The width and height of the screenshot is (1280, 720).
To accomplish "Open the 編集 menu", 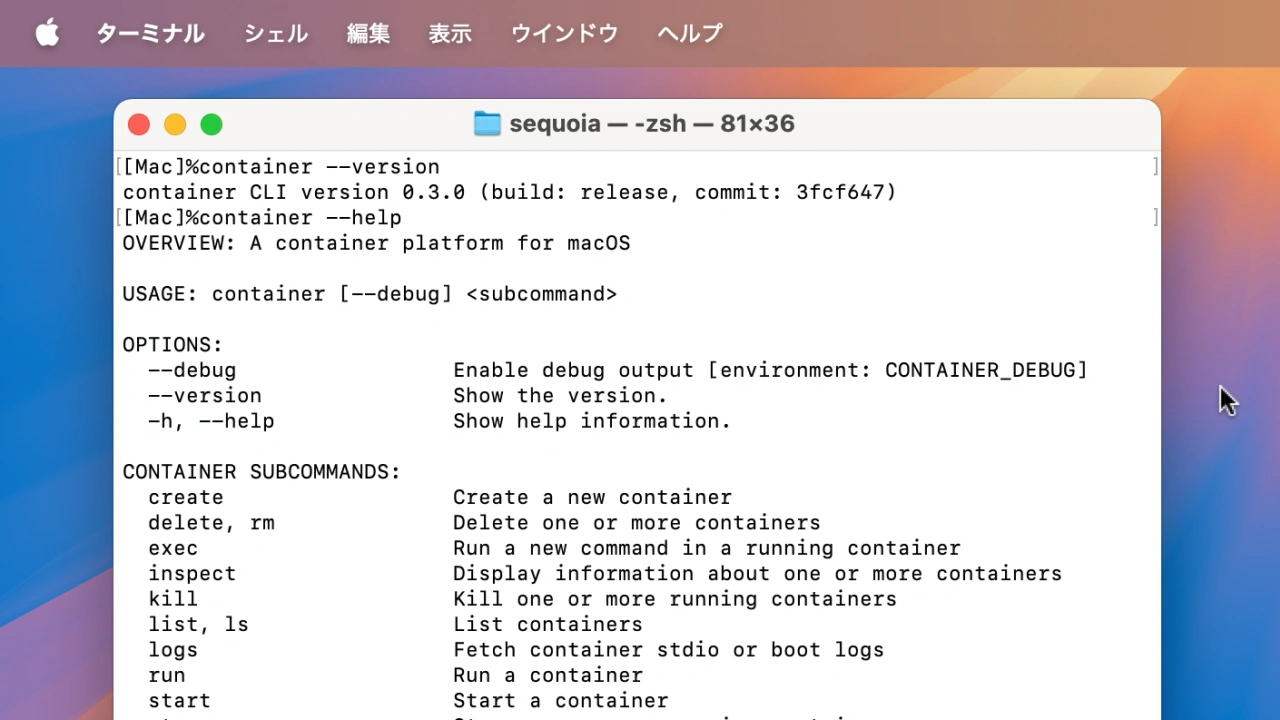I will (x=368, y=33).
